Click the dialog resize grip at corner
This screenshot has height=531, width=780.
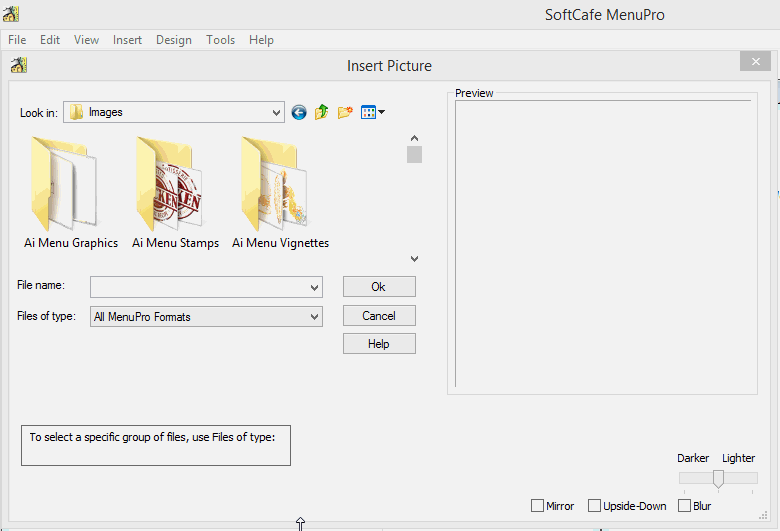pyautogui.click(x=763, y=516)
